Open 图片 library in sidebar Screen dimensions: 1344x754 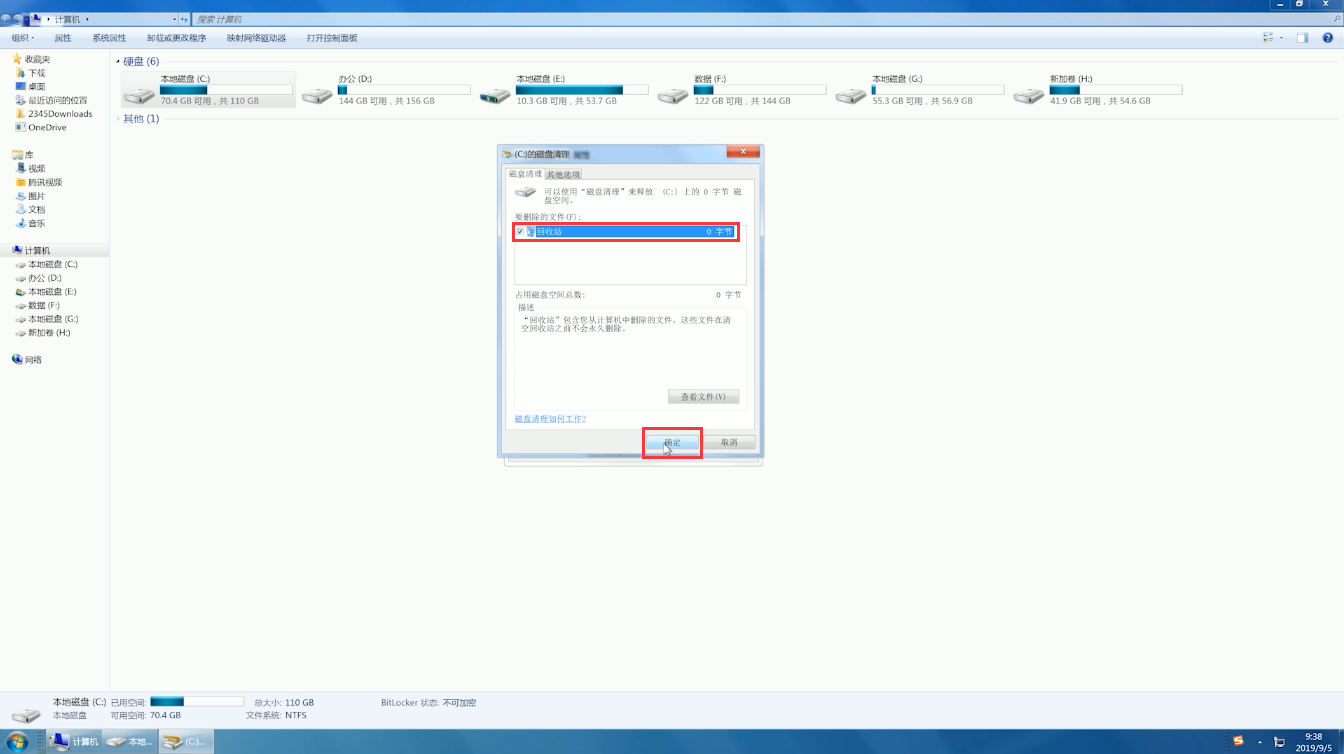pyautogui.click(x=30, y=196)
